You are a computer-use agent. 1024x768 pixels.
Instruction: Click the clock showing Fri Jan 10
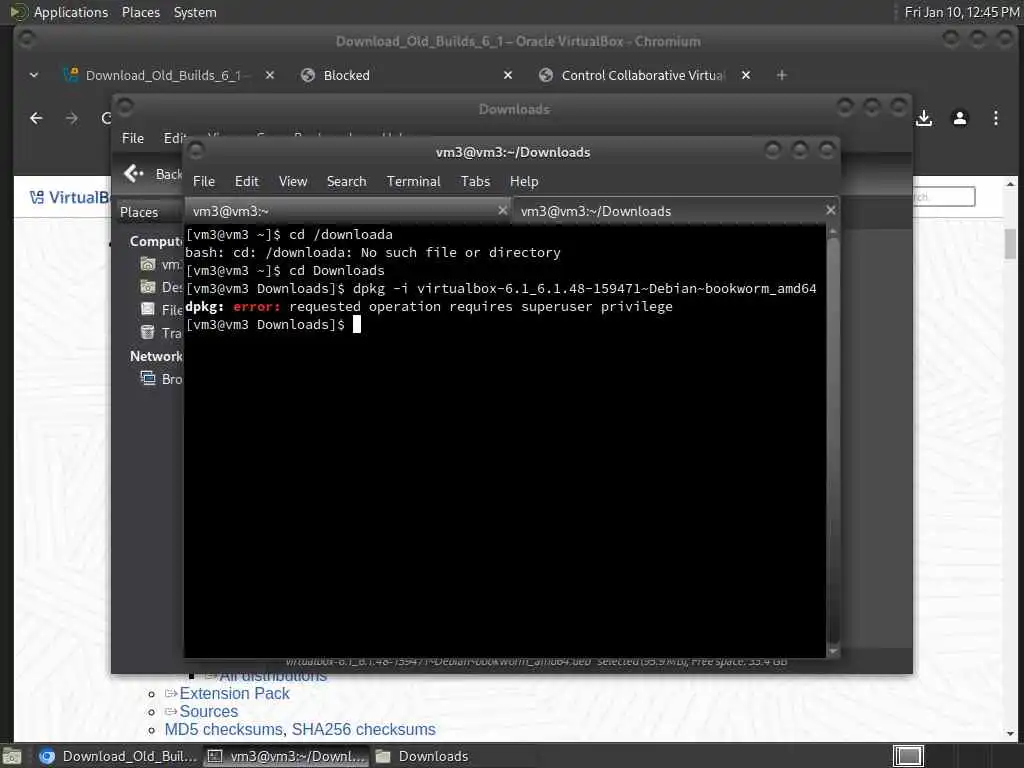pos(961,12)
